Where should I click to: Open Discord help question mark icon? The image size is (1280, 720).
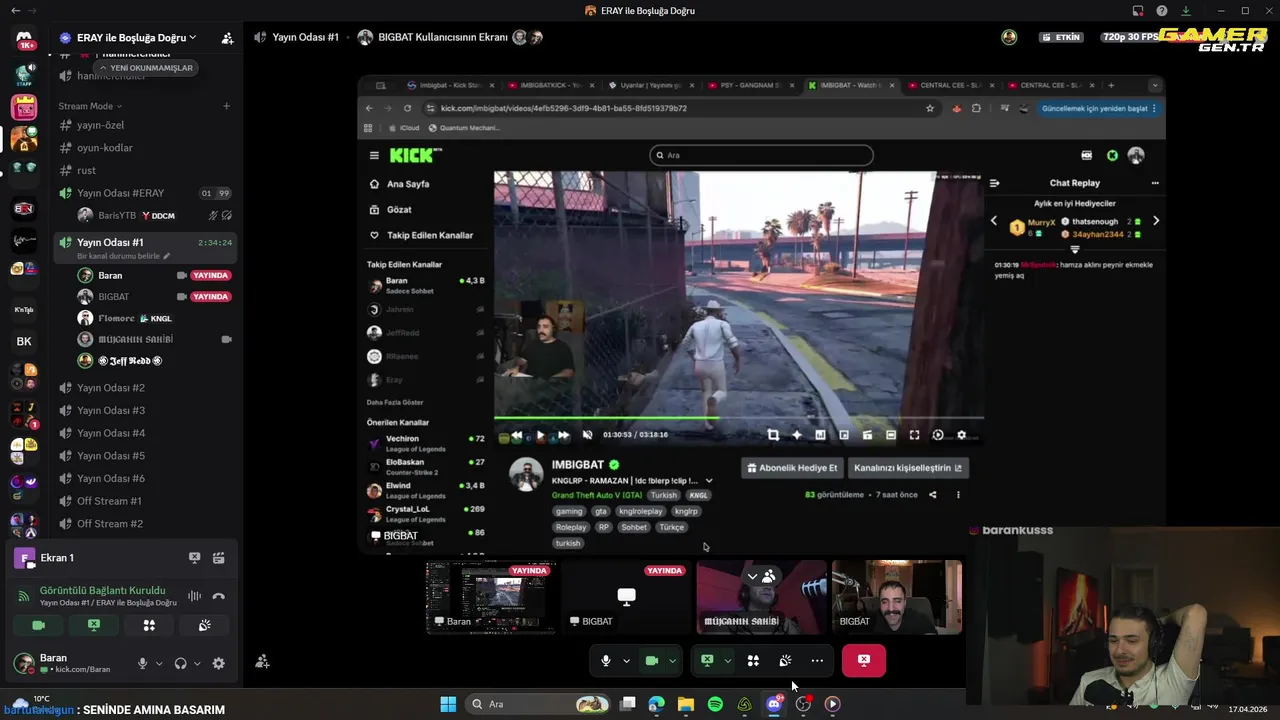pos(1161,11)
